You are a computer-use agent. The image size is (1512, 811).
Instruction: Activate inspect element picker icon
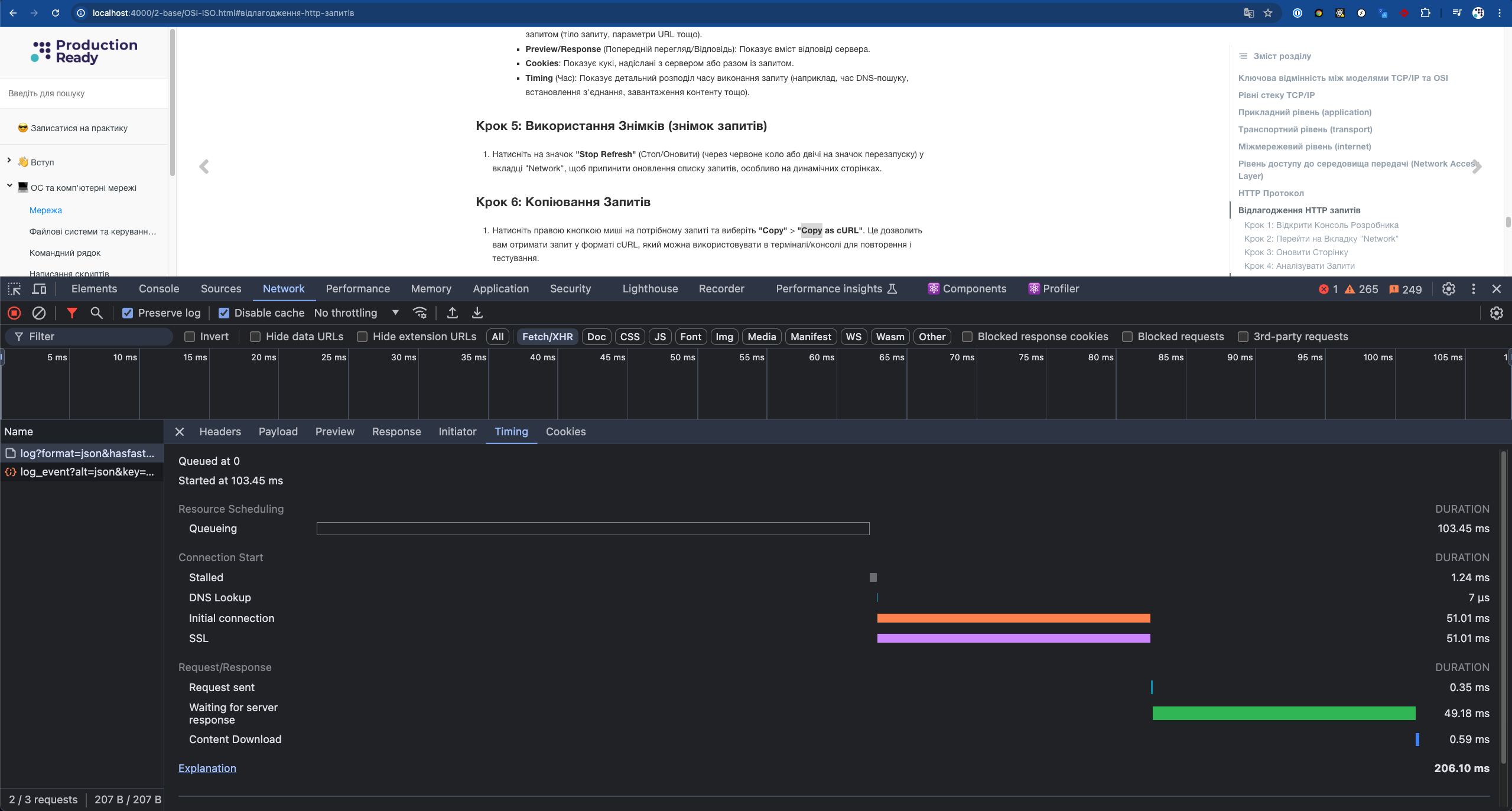tap(14, 289)
